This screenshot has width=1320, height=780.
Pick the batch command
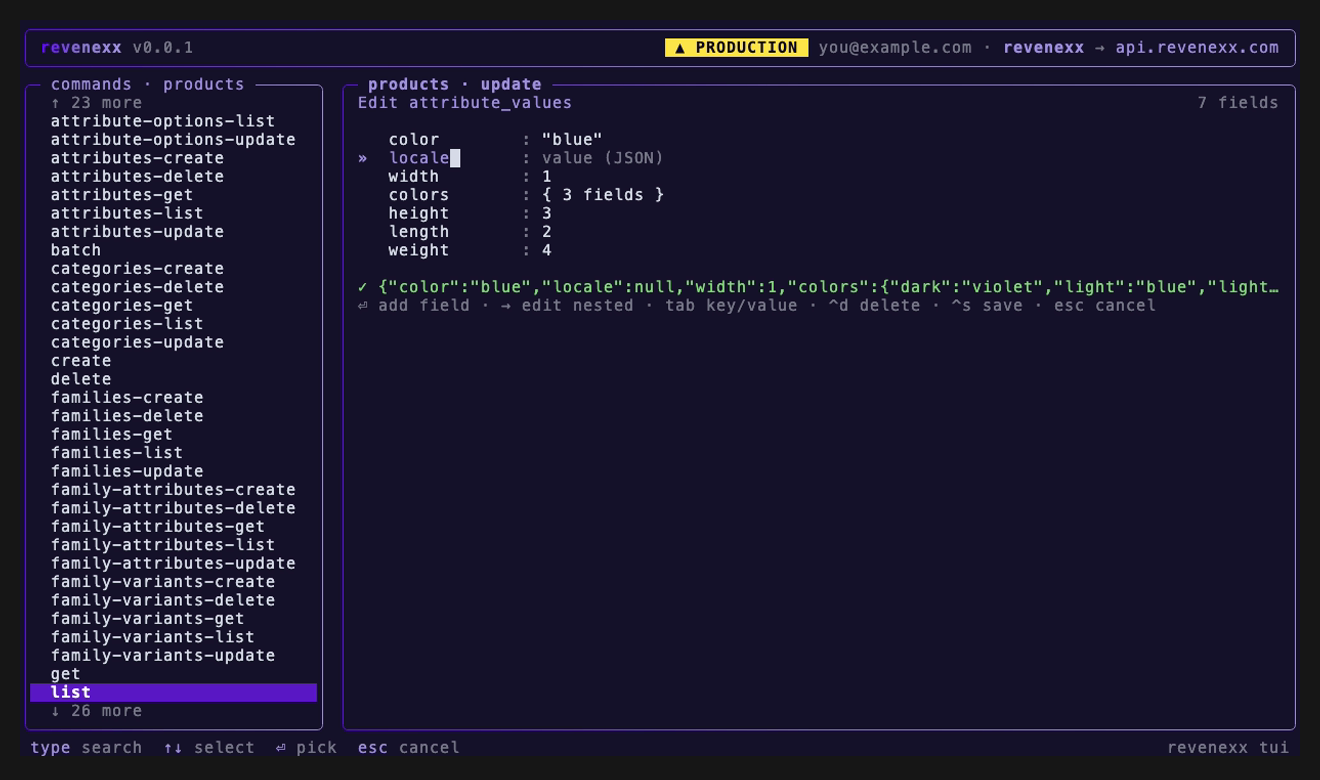point(76,250)
